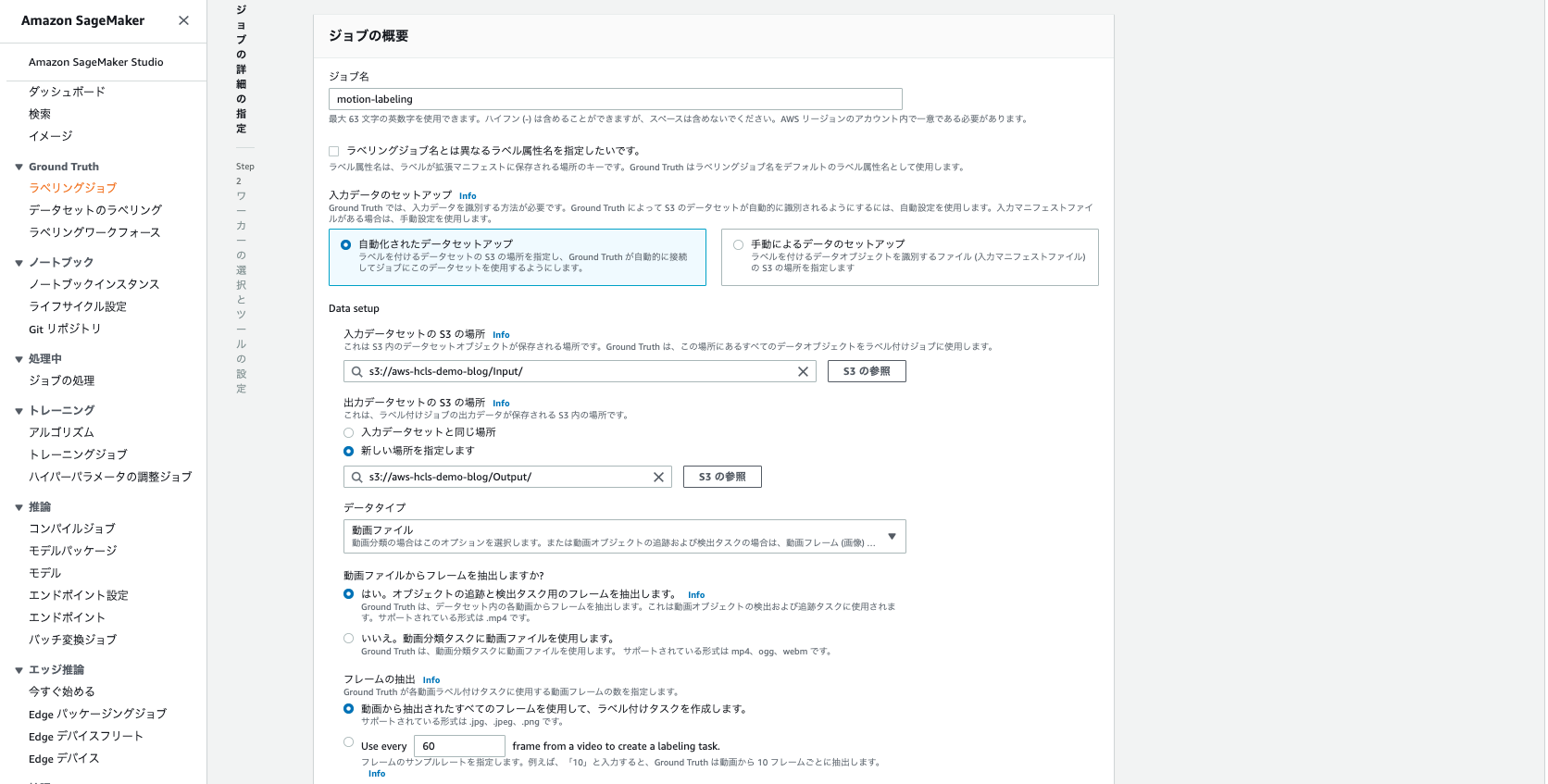1548x784 pixels.
Task: Open エンドポイント設定 page
Action: (x=79, y=595)
